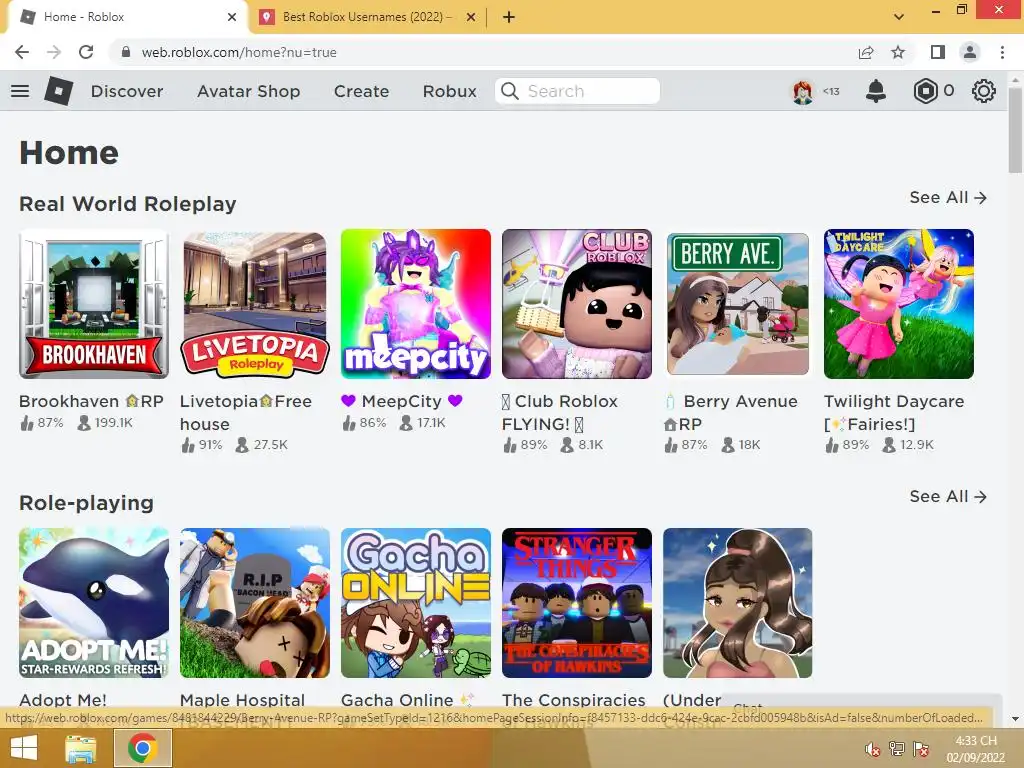Image resolution: width=1024 pixels, height=768 pixels.
Task: Open the Twilight Daycare thumbnail
Action: pos(899,304)
